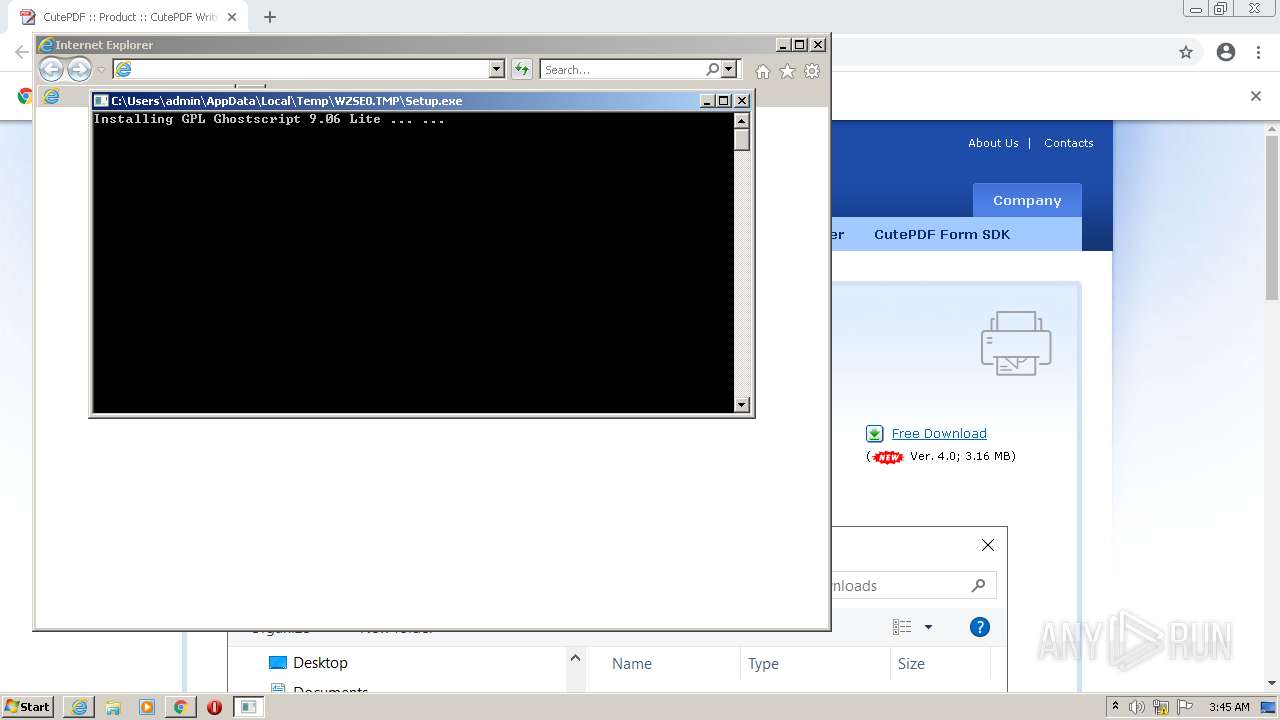Viewport: 1280px width, 720px height.
Task: Click the IE address bar field
Action: [x=310, y=69]
